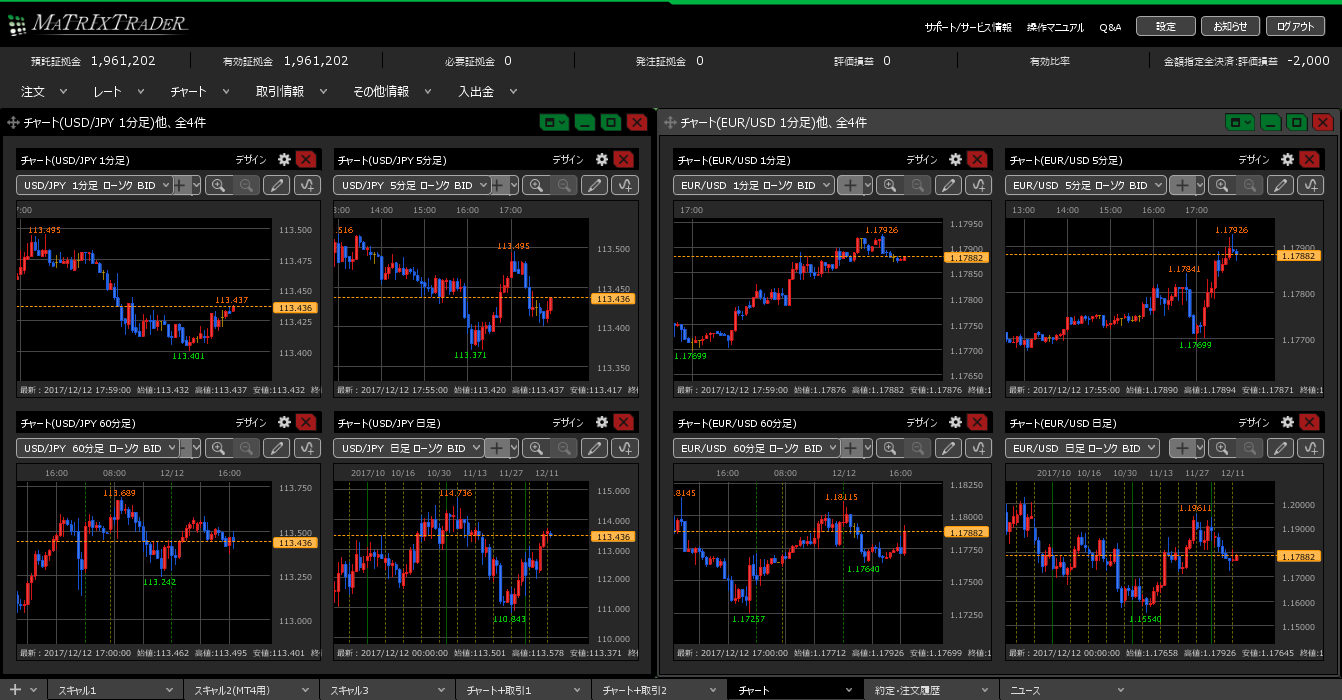Zoom in on the USD/JPY 日足 chart
The image size is (1342, 700).
click(537, 448)
